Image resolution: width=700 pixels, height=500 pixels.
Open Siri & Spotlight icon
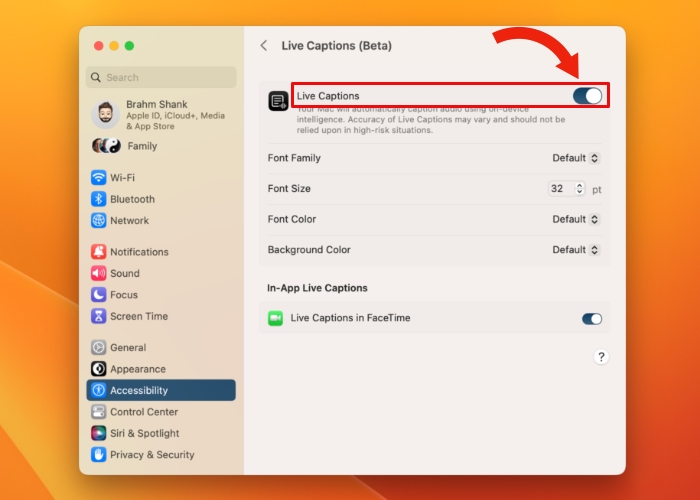pos(99,433)
